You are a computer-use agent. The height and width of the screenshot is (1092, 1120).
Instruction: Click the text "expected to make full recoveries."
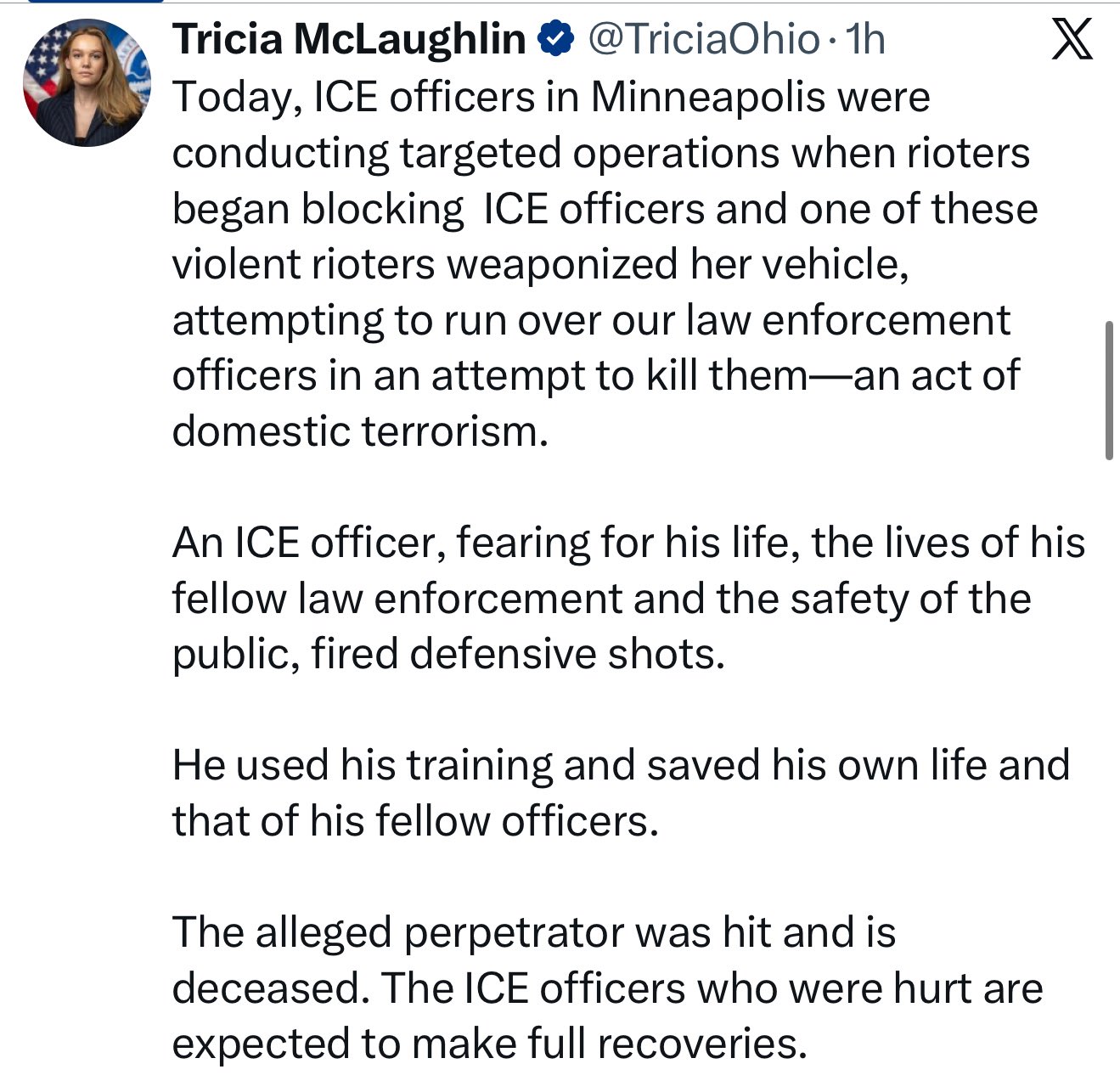(489, 1044)
